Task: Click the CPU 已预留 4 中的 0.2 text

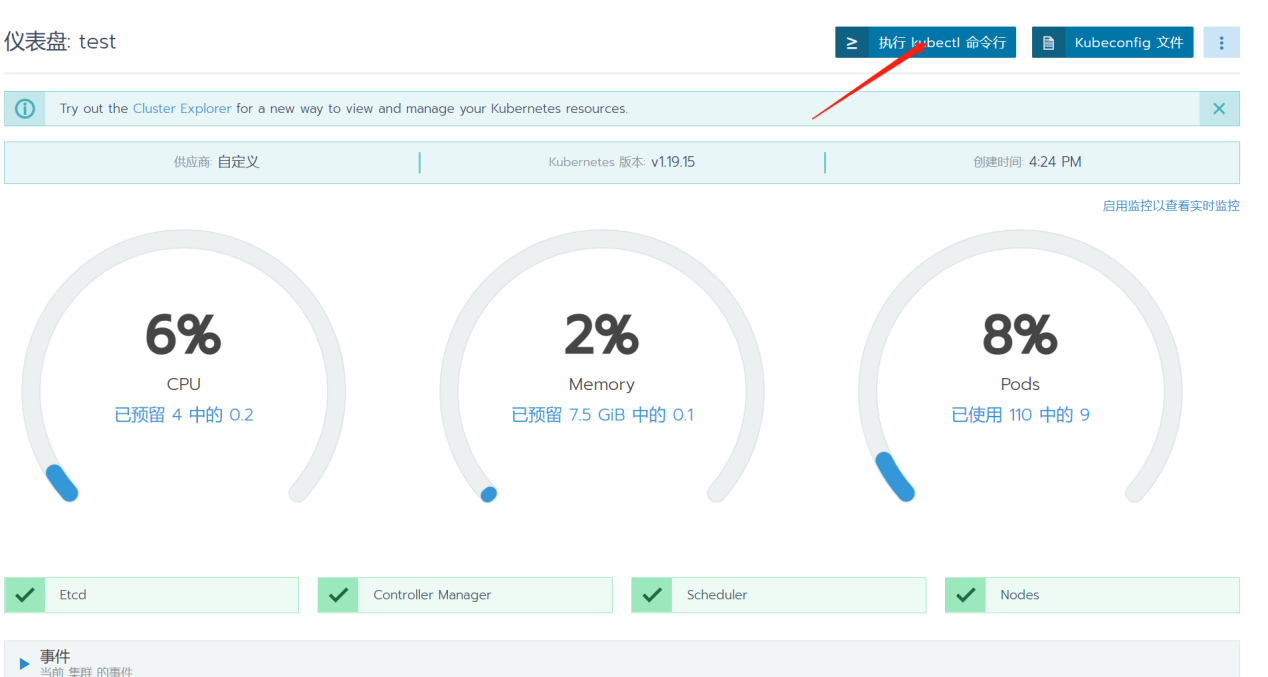Action: click(184, 415)
